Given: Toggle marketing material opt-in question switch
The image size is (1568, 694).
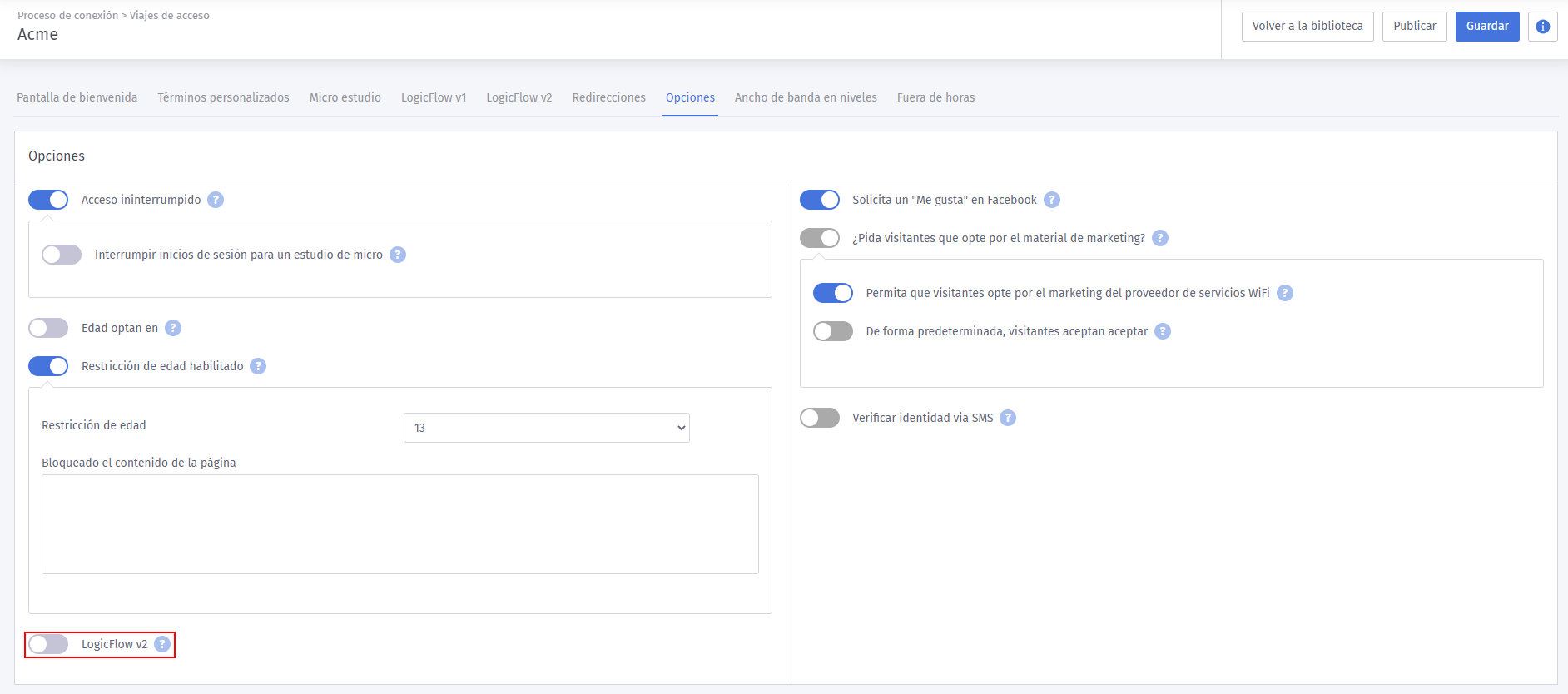Looking at the screenshot, I should click(820, 238).
